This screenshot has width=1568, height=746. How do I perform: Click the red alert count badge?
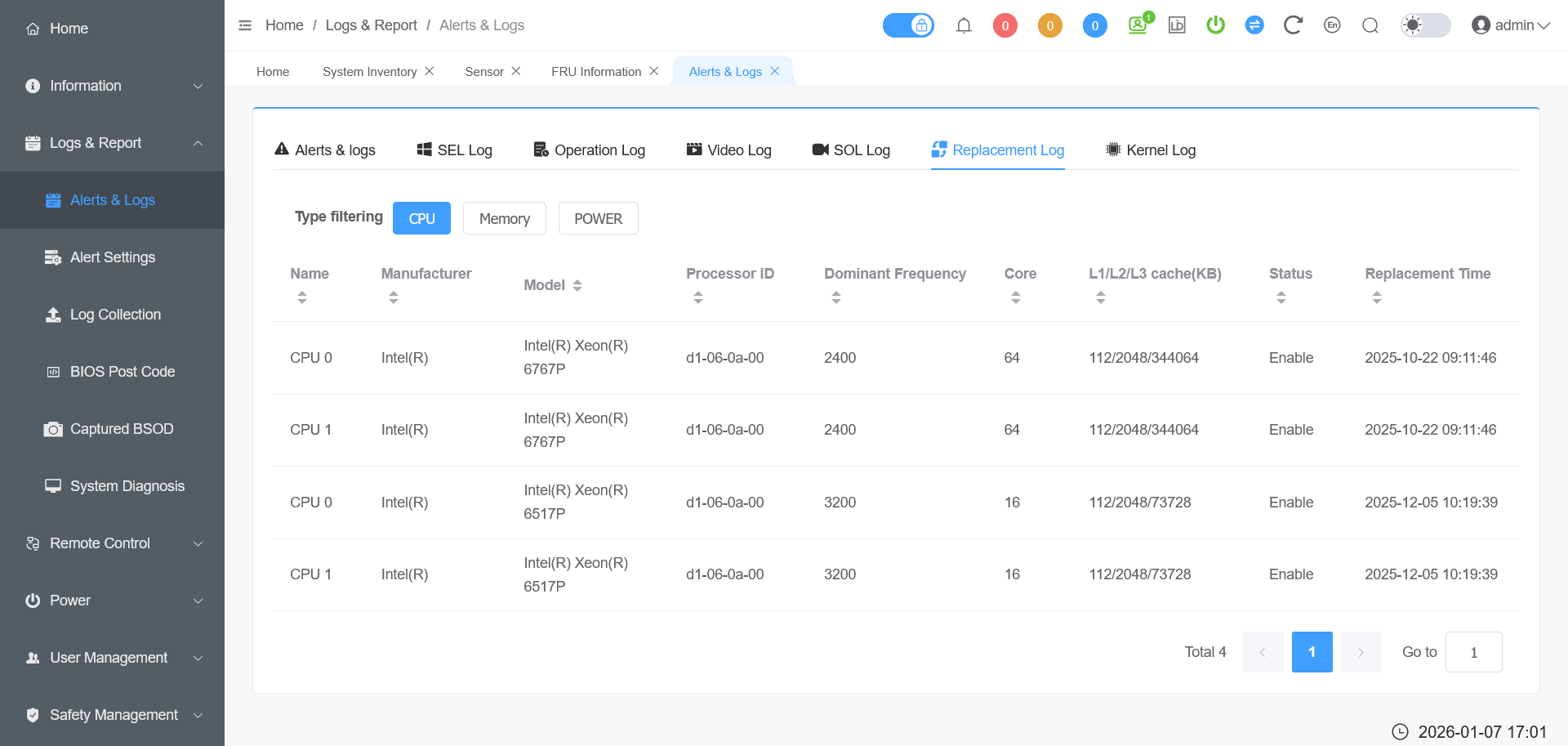click(1004, 25)
